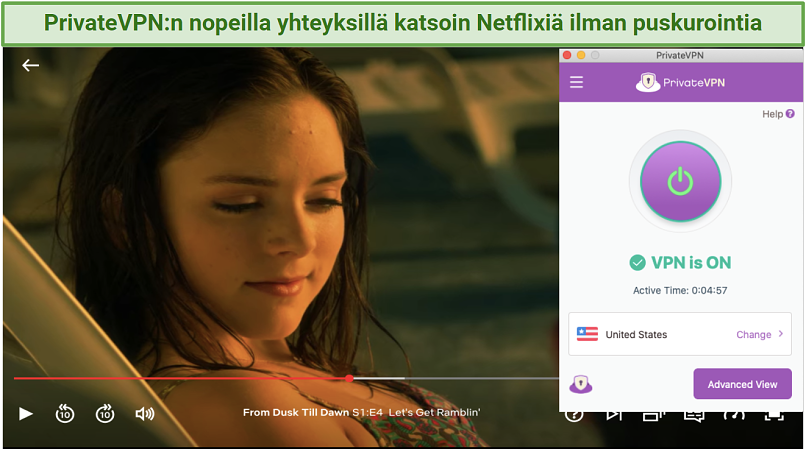Toggle the VPN power button off
The image size is (806, 449).
[x=680, y=181]
